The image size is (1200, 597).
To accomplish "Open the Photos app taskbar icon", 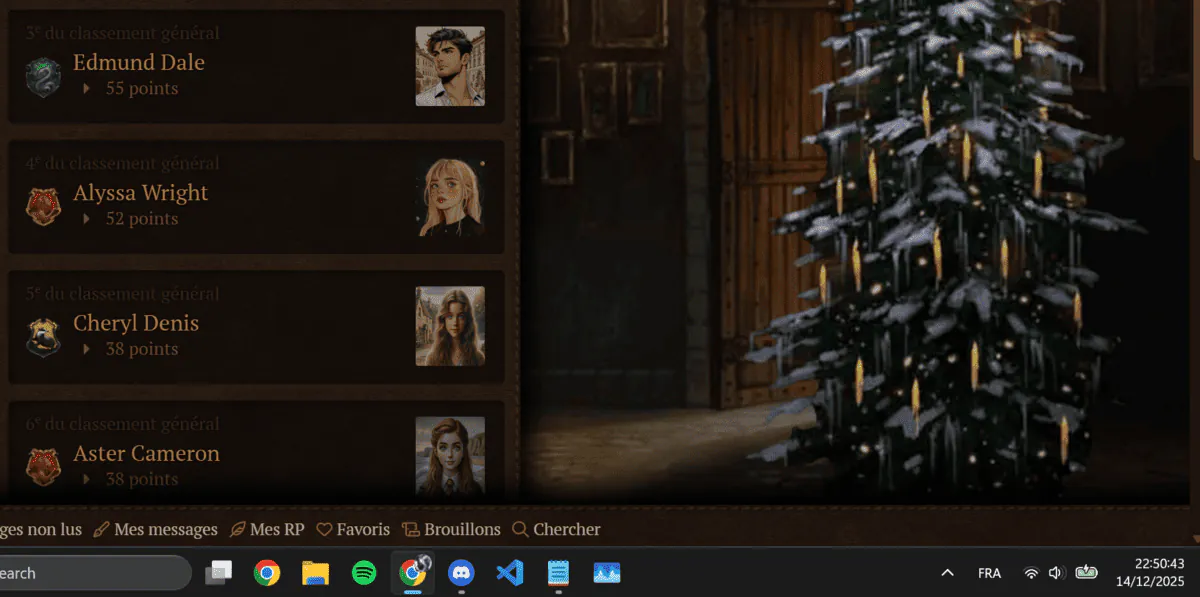I will (x=607, y=573).
